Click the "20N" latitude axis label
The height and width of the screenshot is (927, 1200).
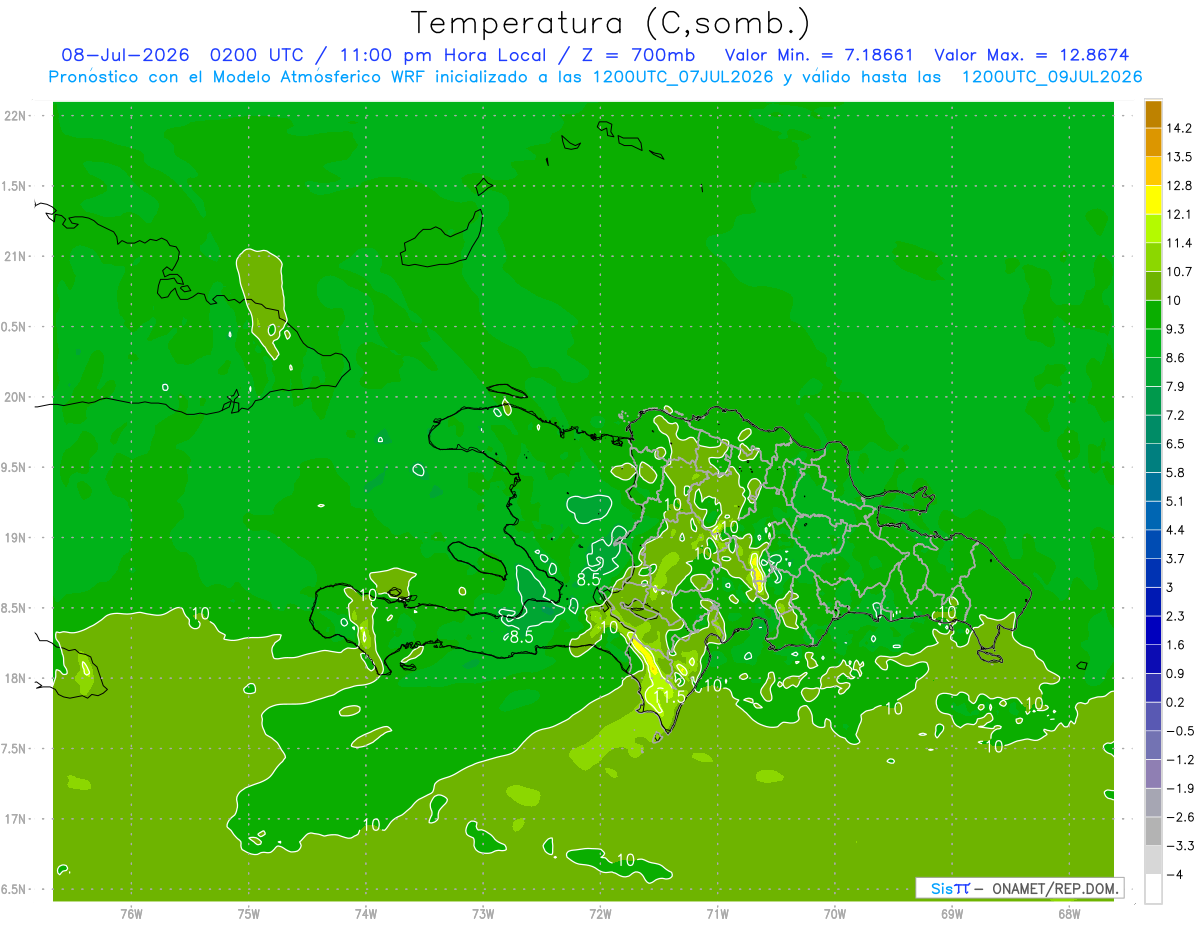point(15,397)
